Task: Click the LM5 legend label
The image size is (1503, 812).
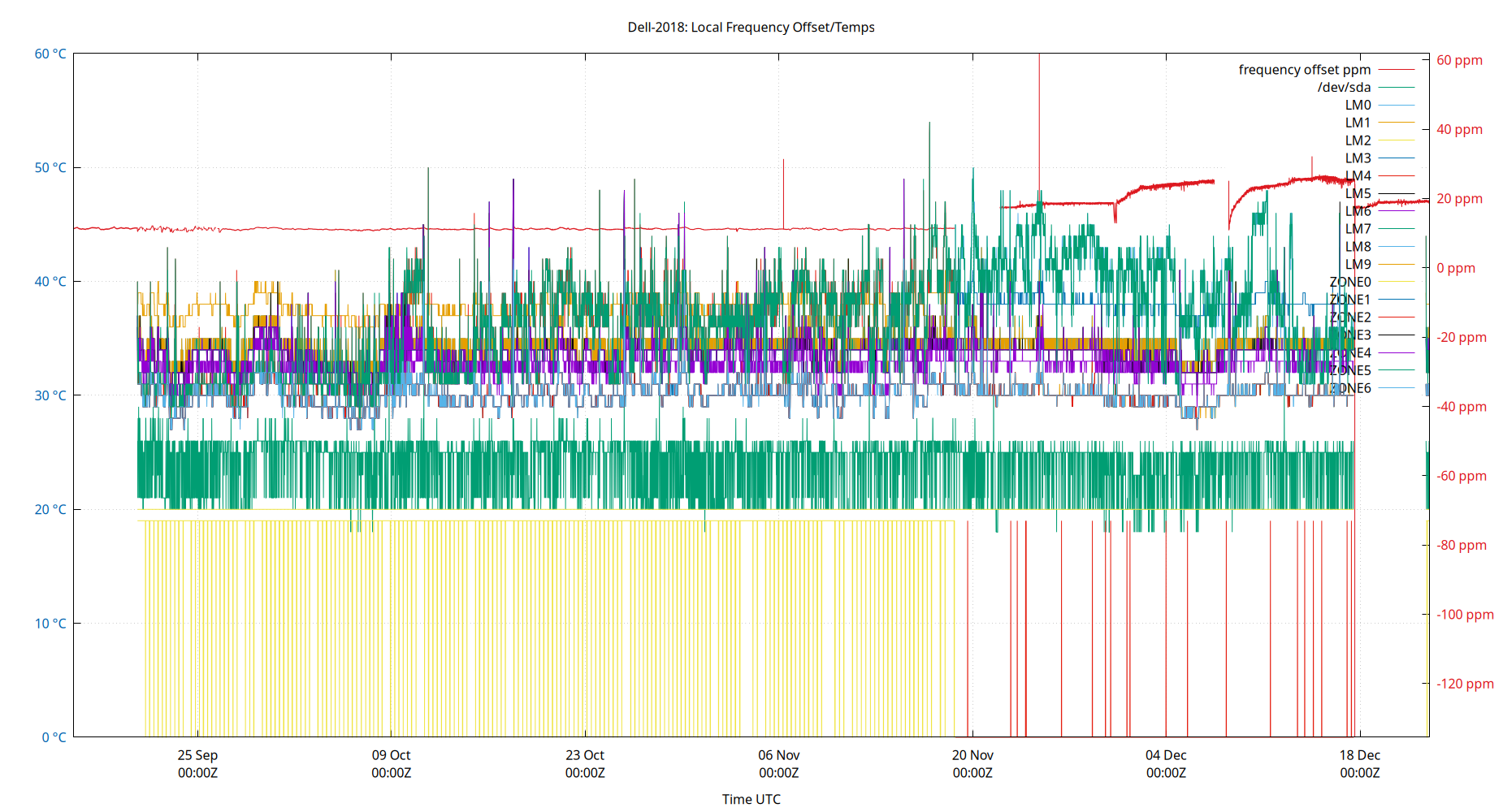Action: (1358, 193)
